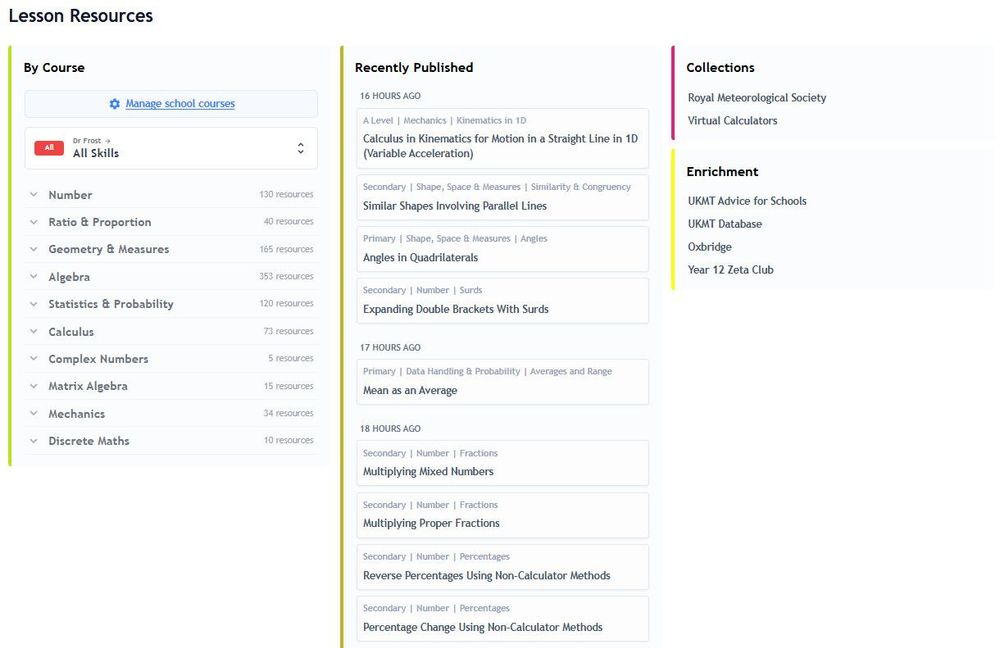The width and height of the screenshot is (1000, 648).
Task: Open the All Skills course dropdown
Action: click(171, 148)
